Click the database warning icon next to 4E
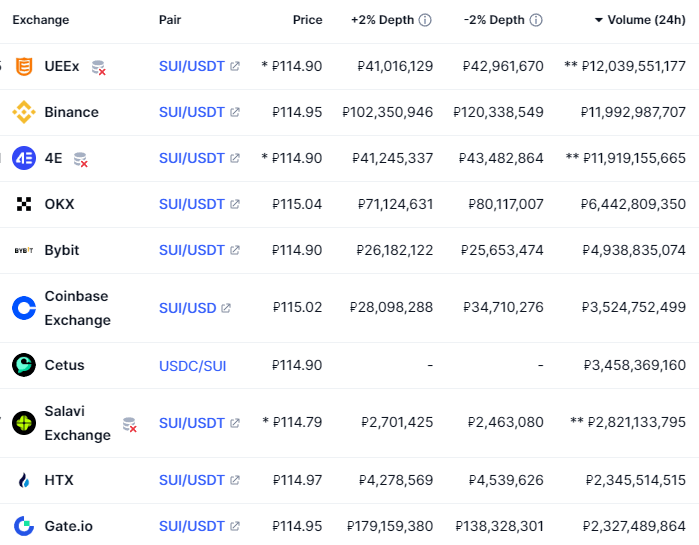Viewport: 699px width, 545px height. 80,159
